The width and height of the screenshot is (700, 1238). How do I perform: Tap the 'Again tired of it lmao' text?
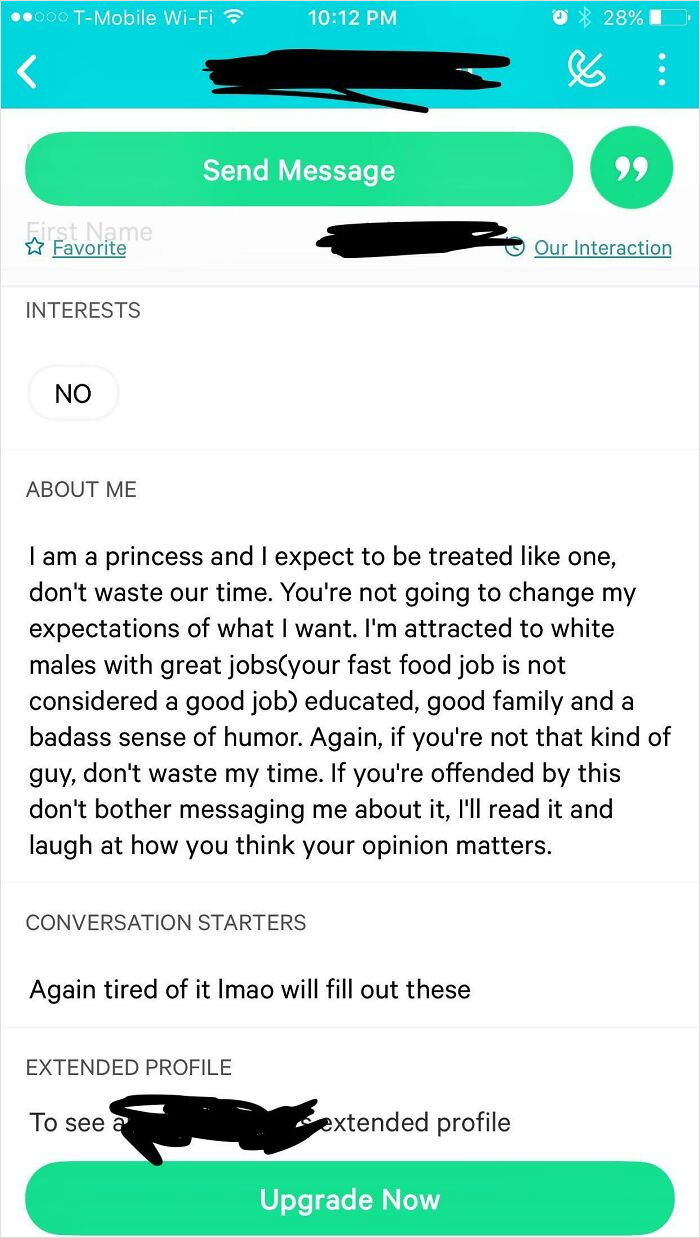(x=250, y=990)
